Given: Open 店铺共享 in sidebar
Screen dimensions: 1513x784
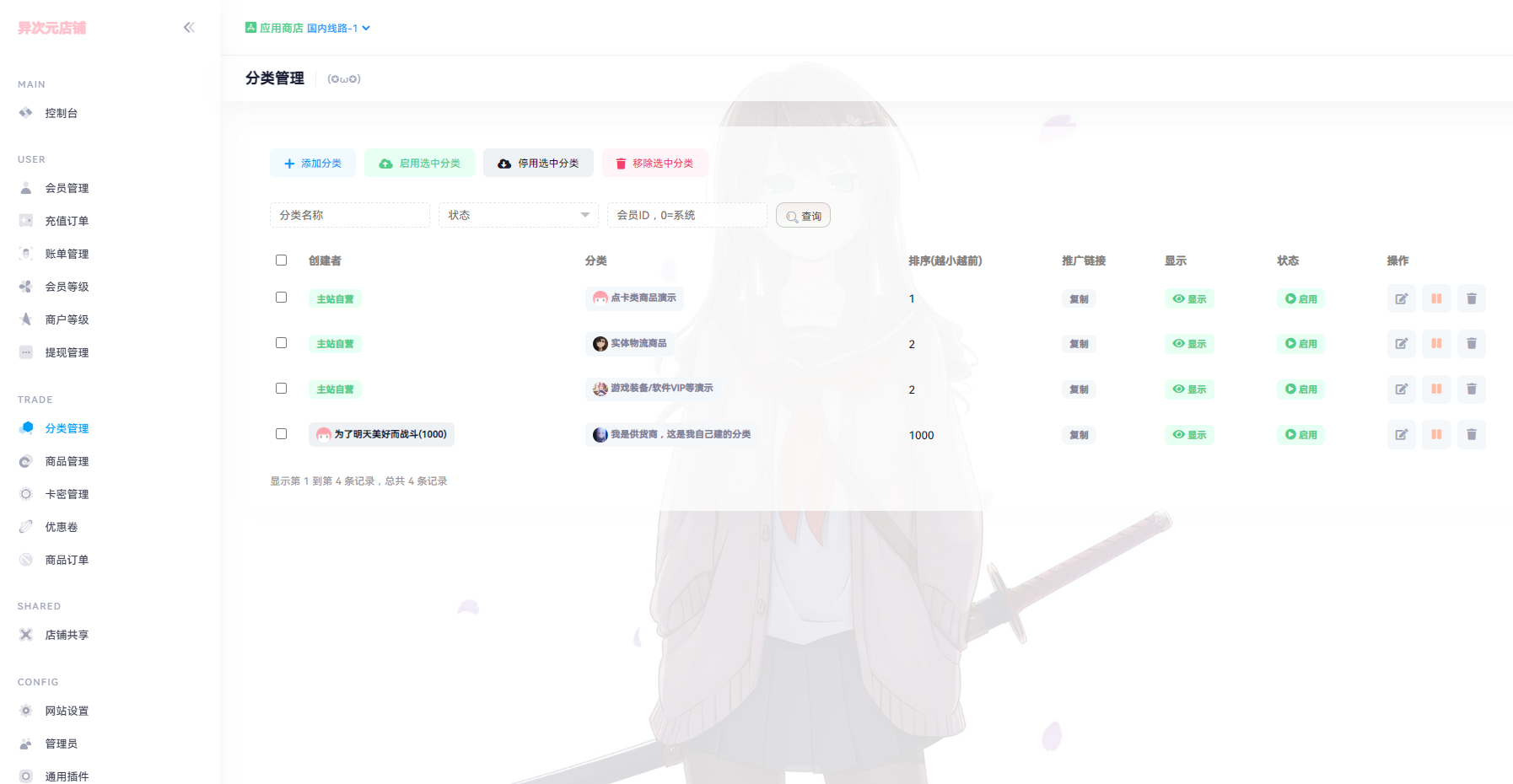Looking at the screenshot, I should pyautogui.click(x=67, y=635).
